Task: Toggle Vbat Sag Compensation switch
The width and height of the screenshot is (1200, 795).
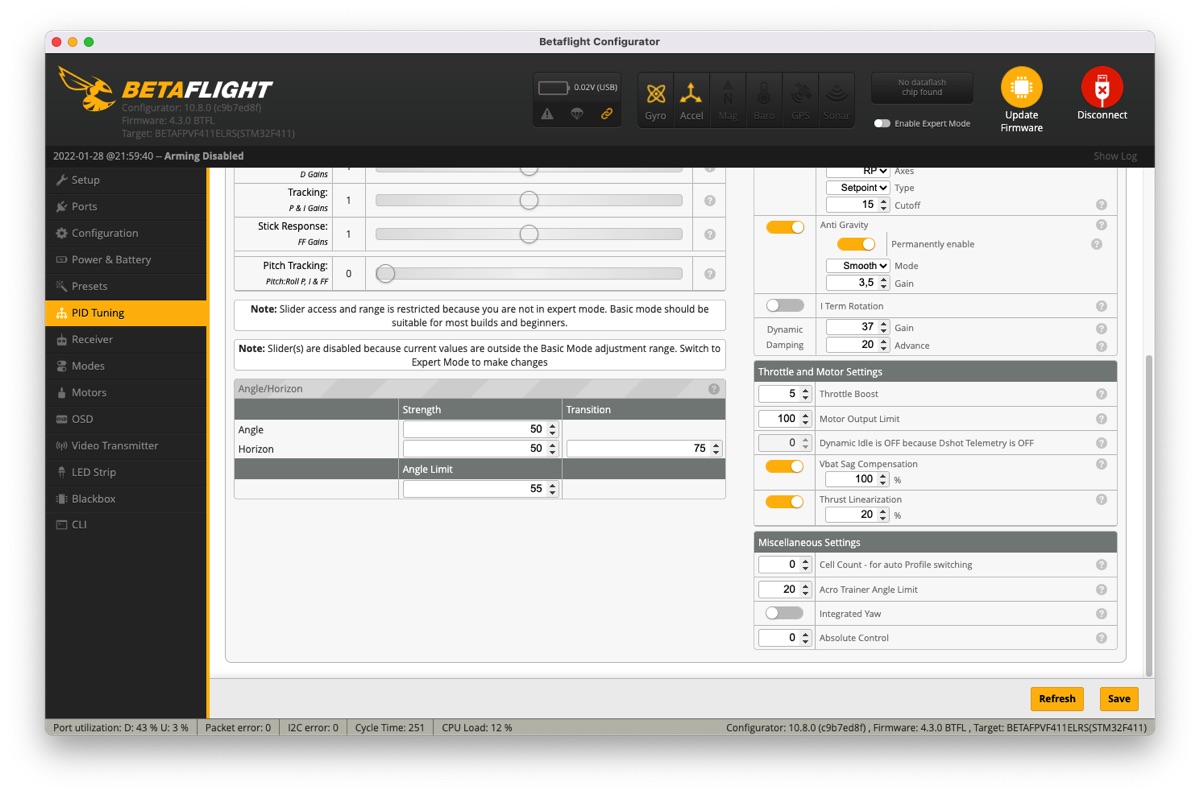Action: point(785,466)
